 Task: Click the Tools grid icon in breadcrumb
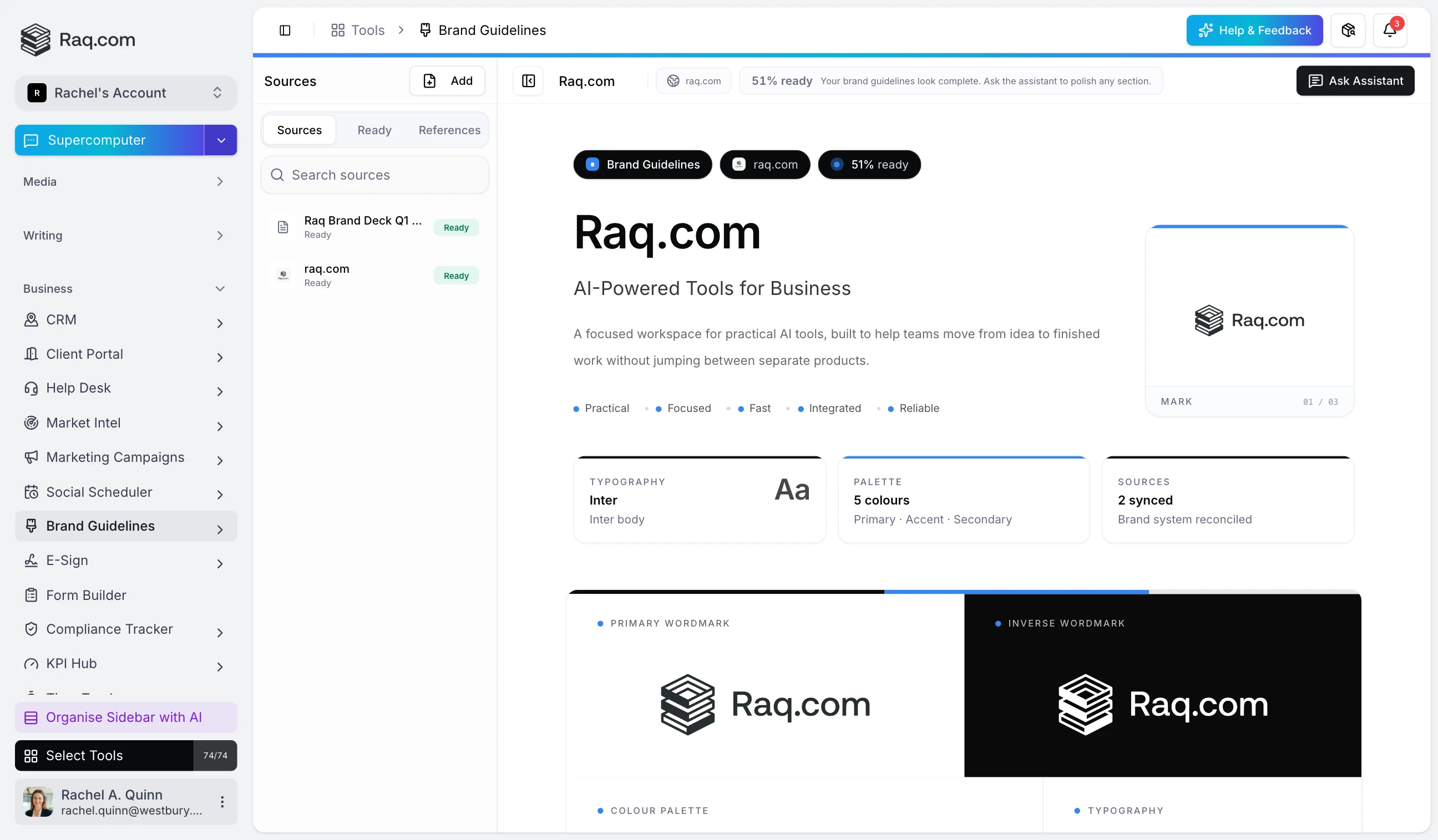pos(338,30)
